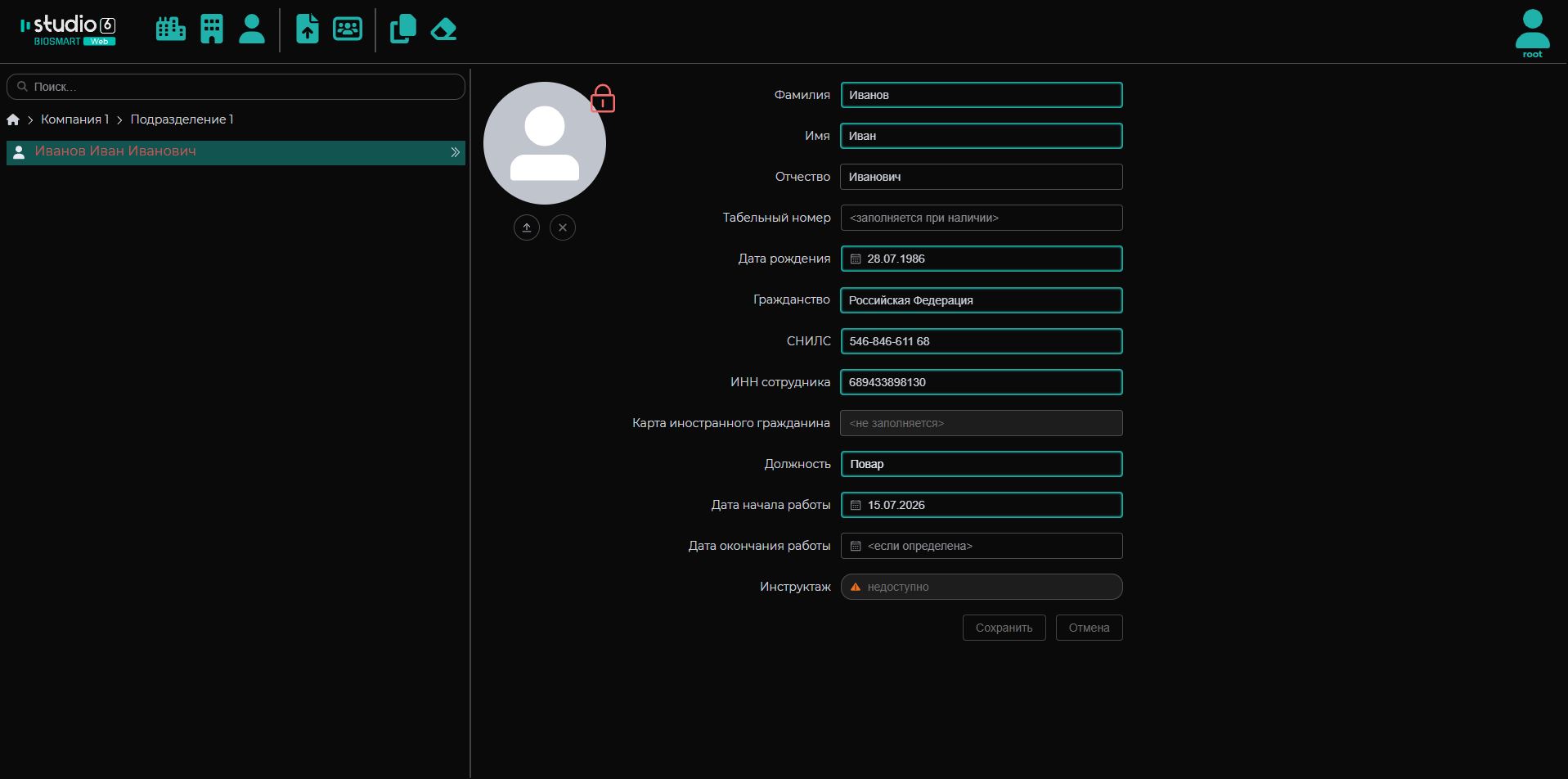
Task: Focus the Поиск search field
Action: pos(236,87)
